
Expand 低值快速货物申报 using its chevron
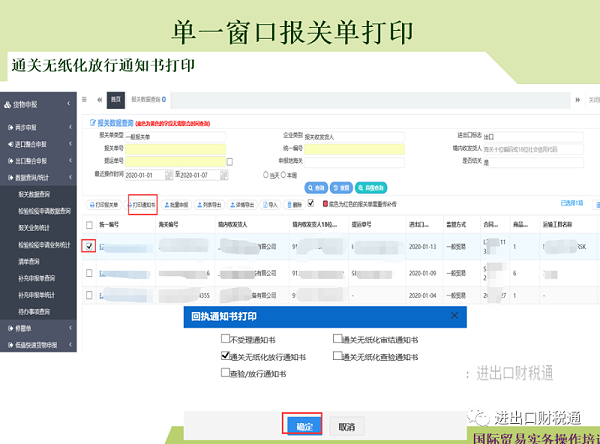pyautogui.click(x=70, y=345)
